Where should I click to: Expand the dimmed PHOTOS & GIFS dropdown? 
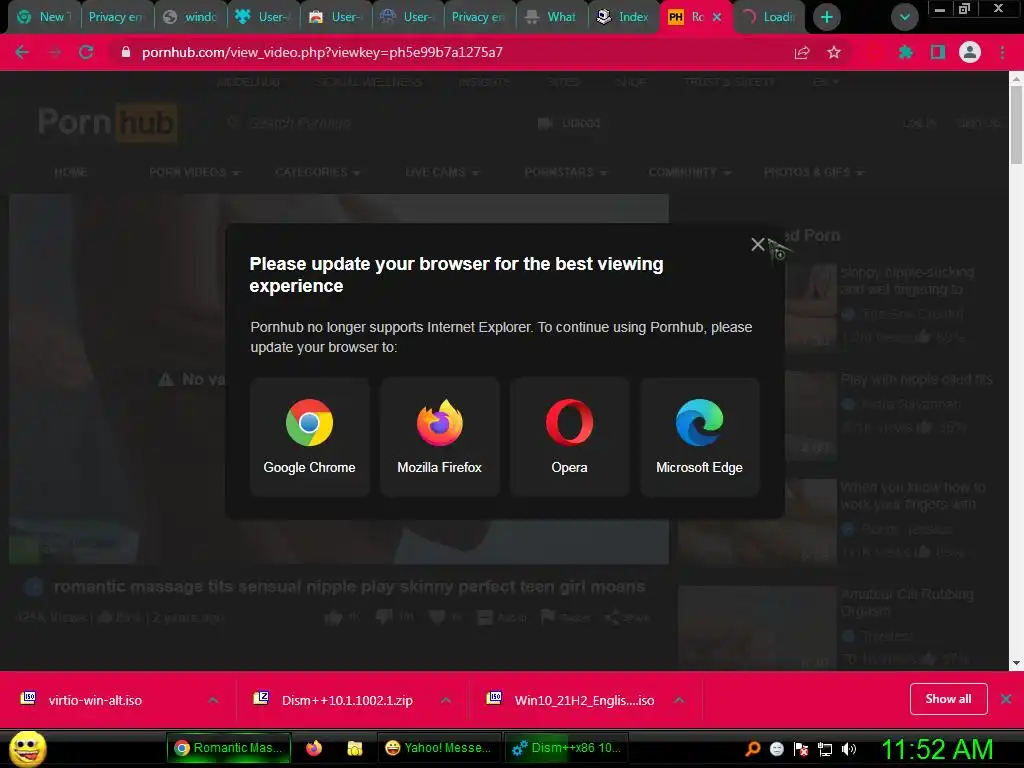tap(814, 172)
